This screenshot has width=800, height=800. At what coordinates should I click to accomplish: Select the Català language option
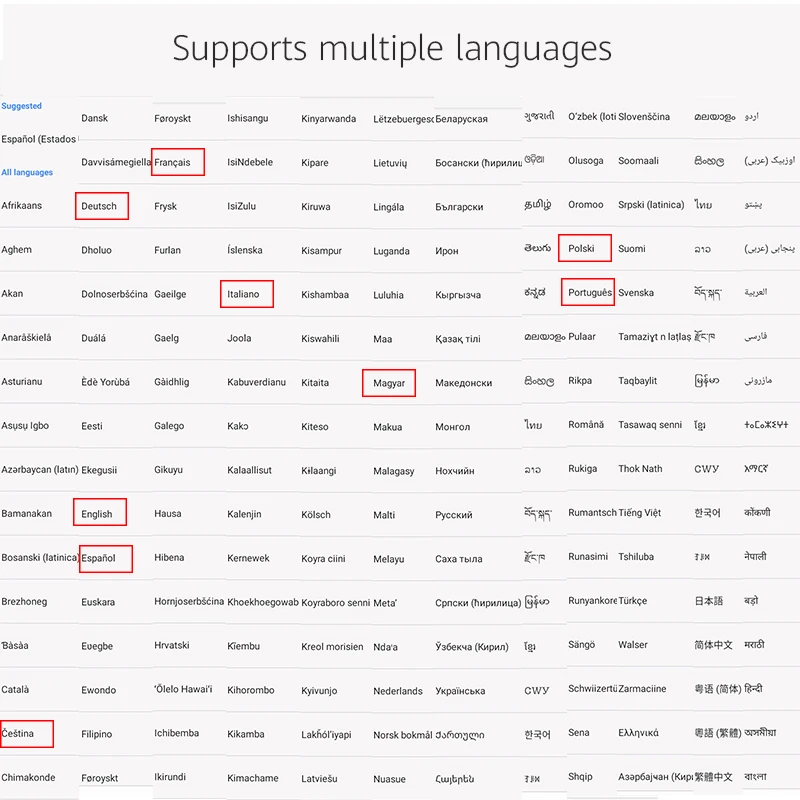pyautogui.click(x=15, y=689)
